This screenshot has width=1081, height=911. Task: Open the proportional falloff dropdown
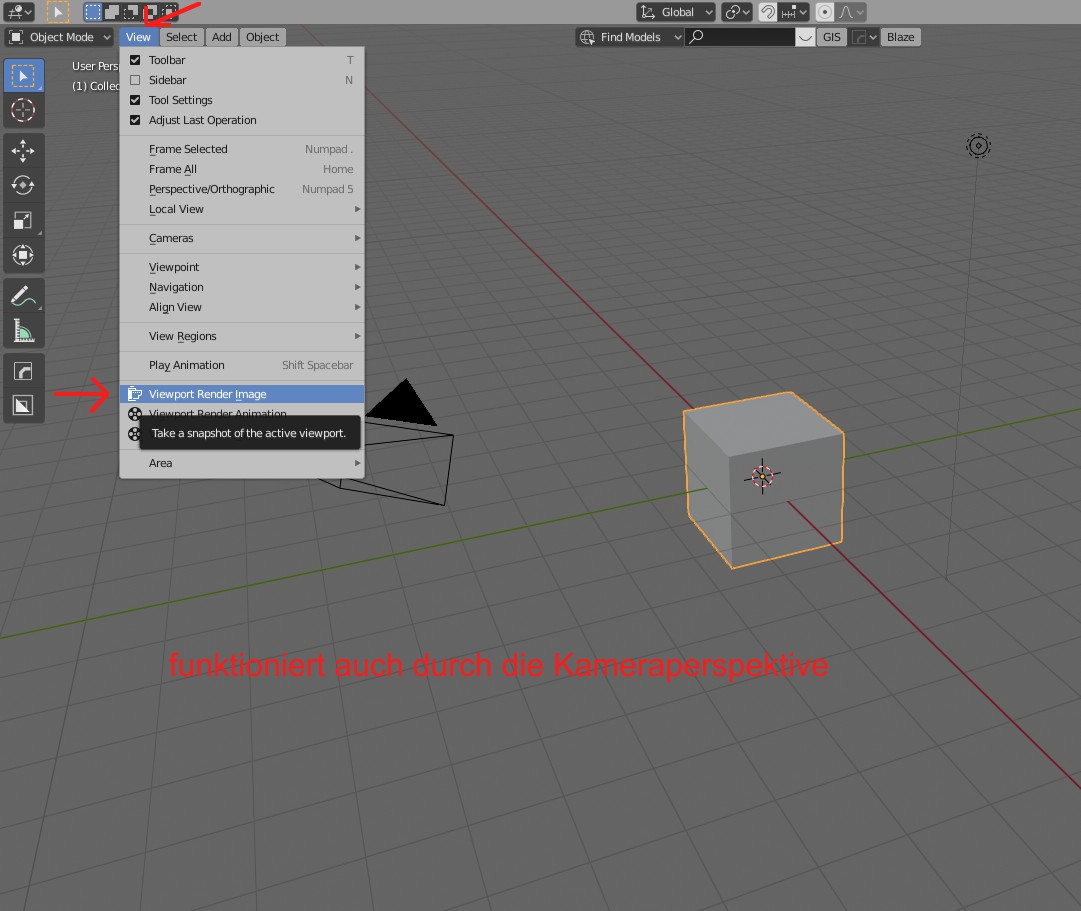[x=851, y=12]
